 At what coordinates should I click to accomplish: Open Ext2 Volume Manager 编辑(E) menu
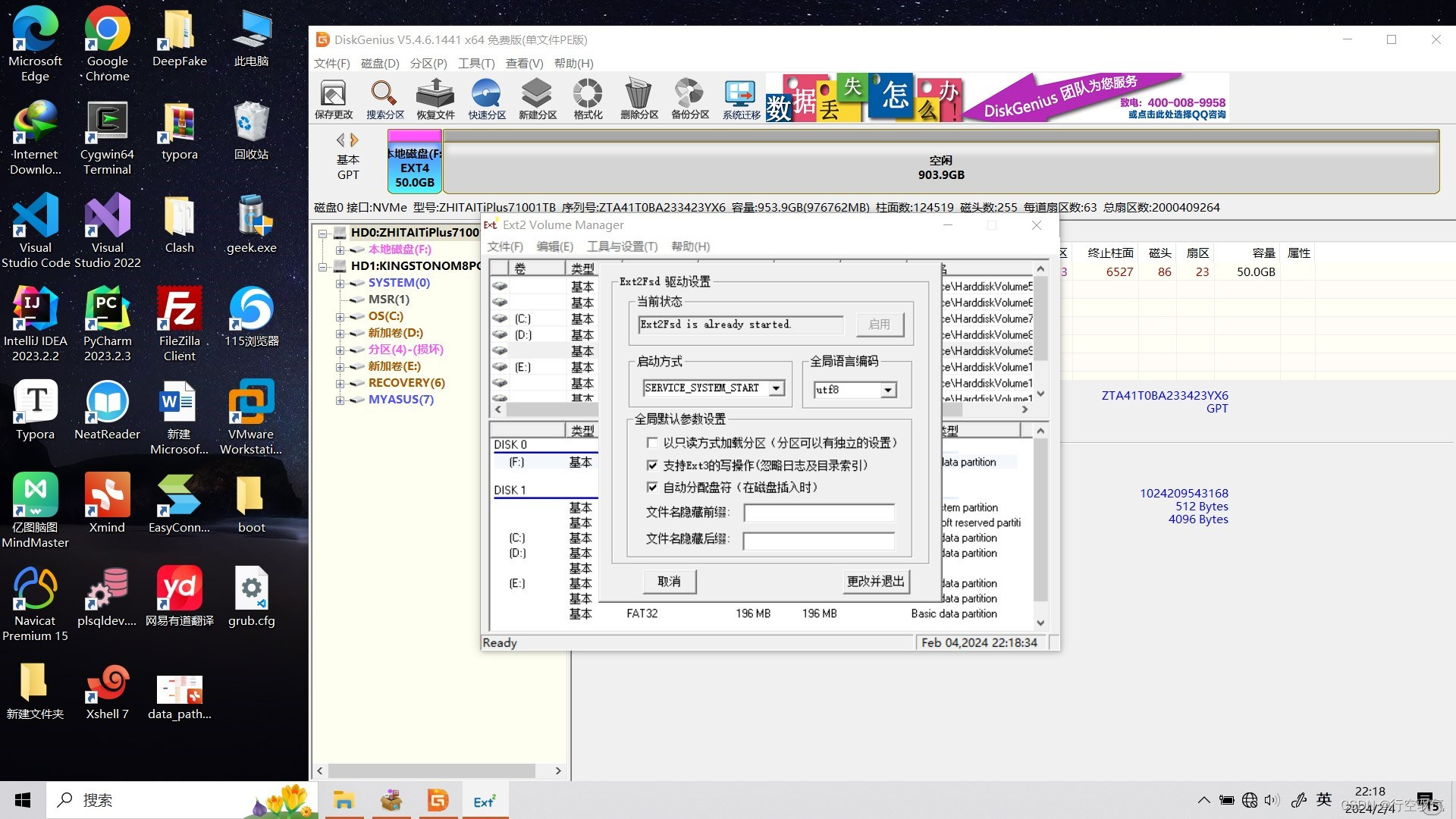click(554, 246)
